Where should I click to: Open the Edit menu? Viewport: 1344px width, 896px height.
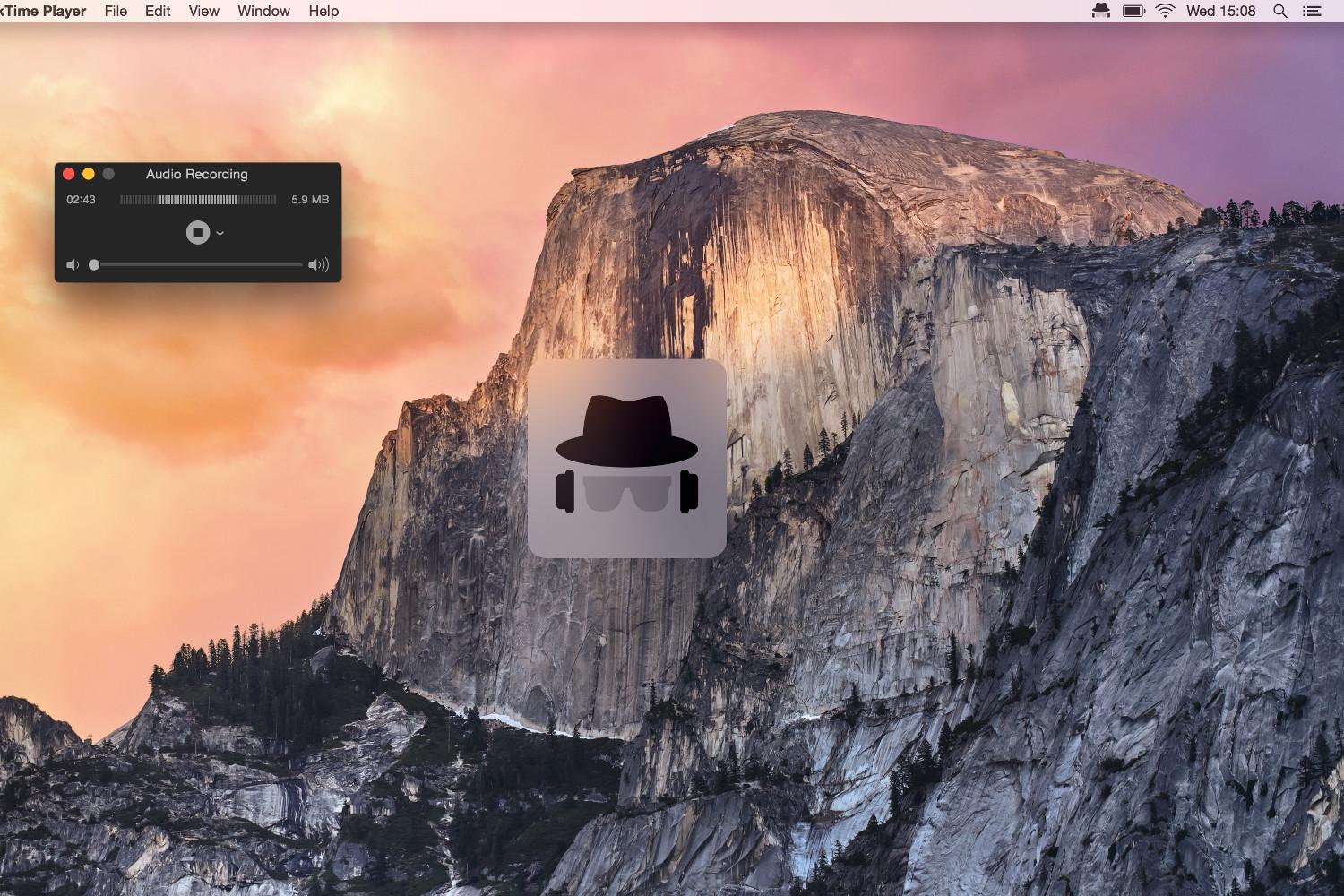(x=158, y=11)
